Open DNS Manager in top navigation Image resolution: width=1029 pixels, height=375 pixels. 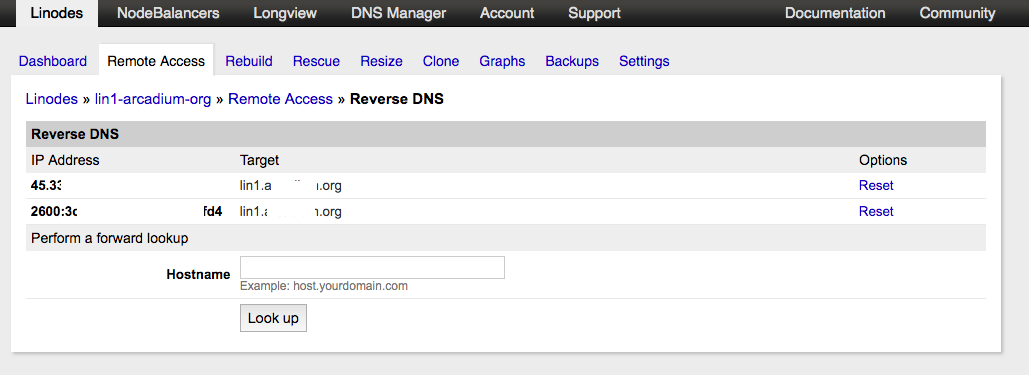[x=398, y=13]
